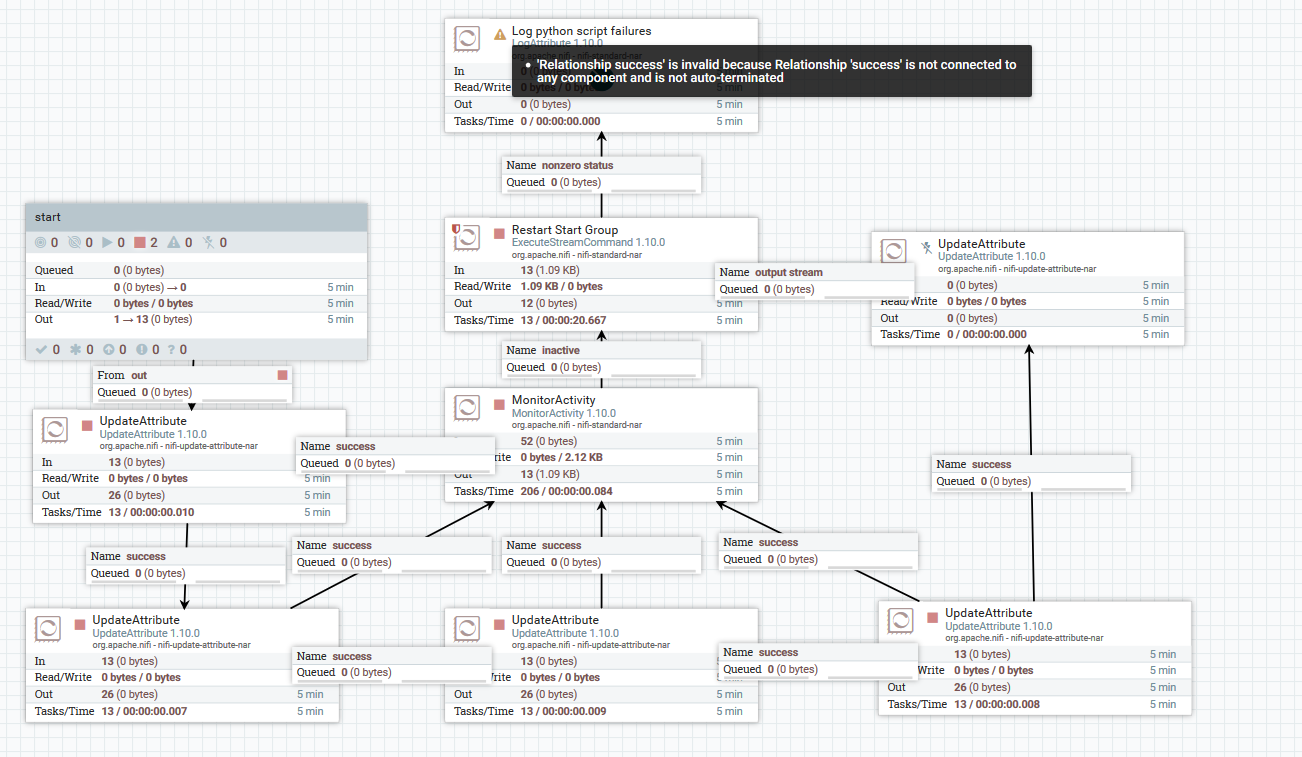1302x757 pixels.
Task: Click the sync failure question icon in start group
Action: pyautogui.click(x=170, y=349)
